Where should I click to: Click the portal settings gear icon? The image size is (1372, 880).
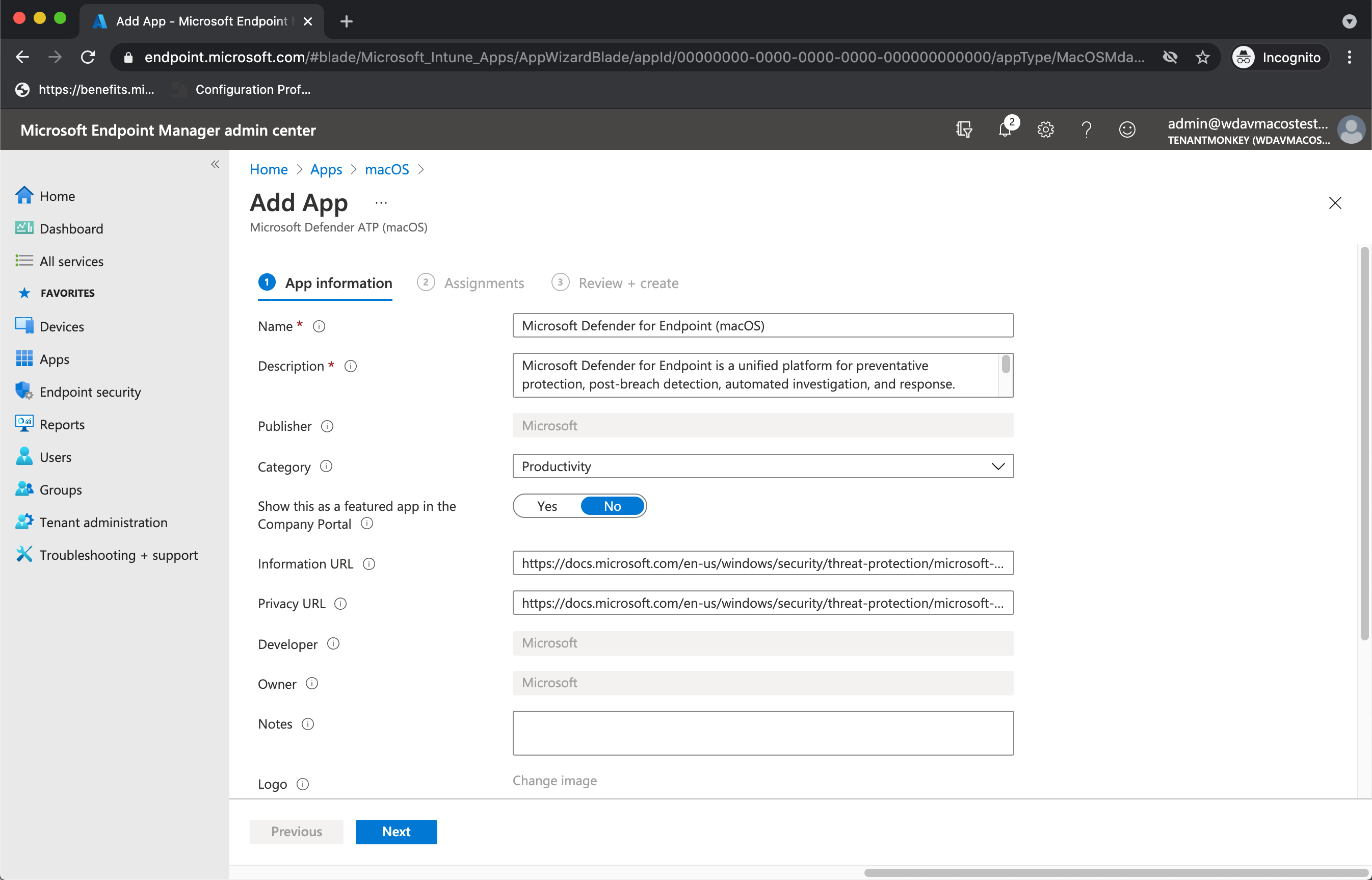tap(1045, 130)
